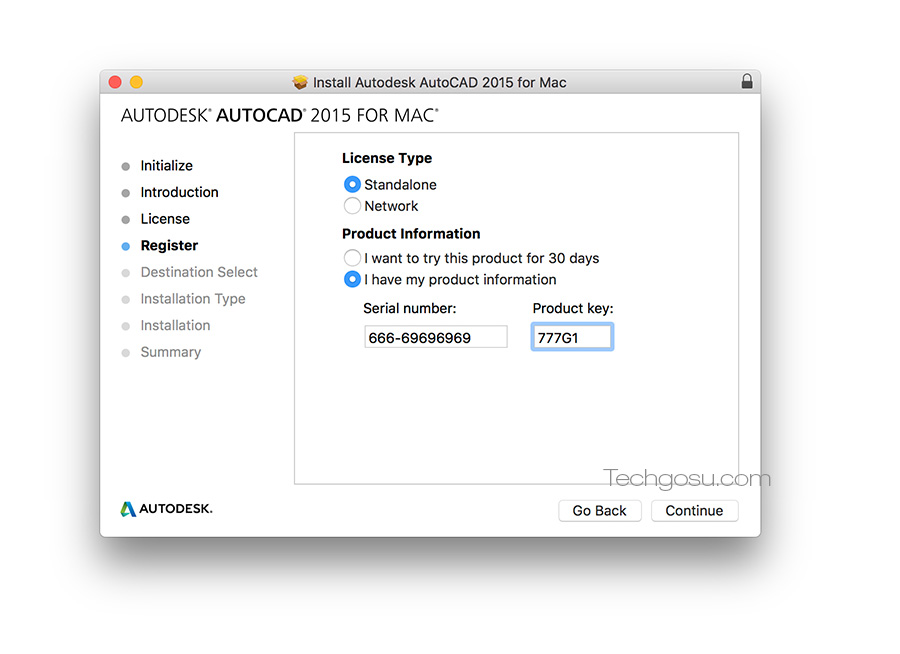The width and height of the screenshot is (900, 654).
Task: Click the Summary step in sidebar
Action: (x=171, y=352)
